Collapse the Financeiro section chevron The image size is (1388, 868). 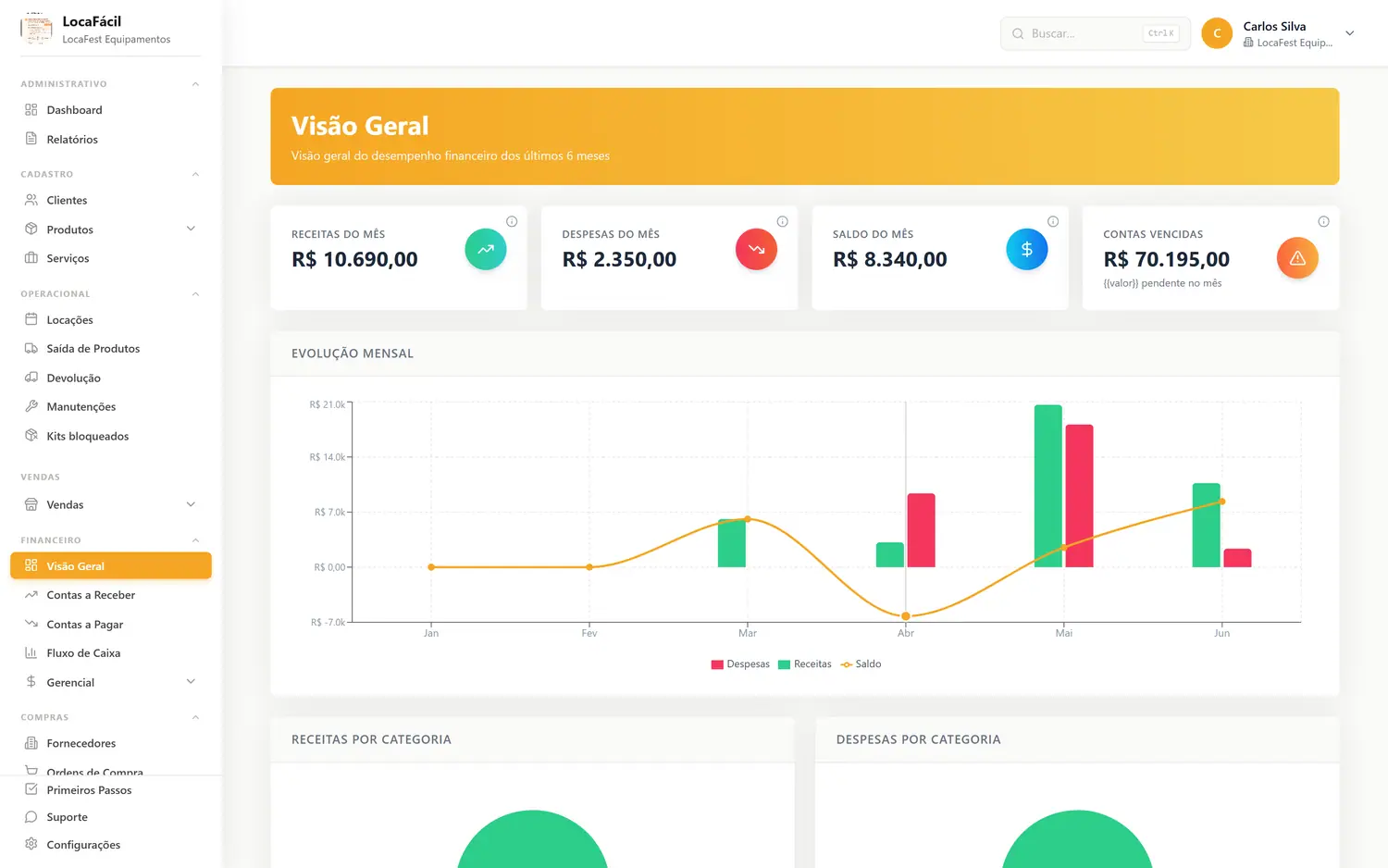[195, 540]
